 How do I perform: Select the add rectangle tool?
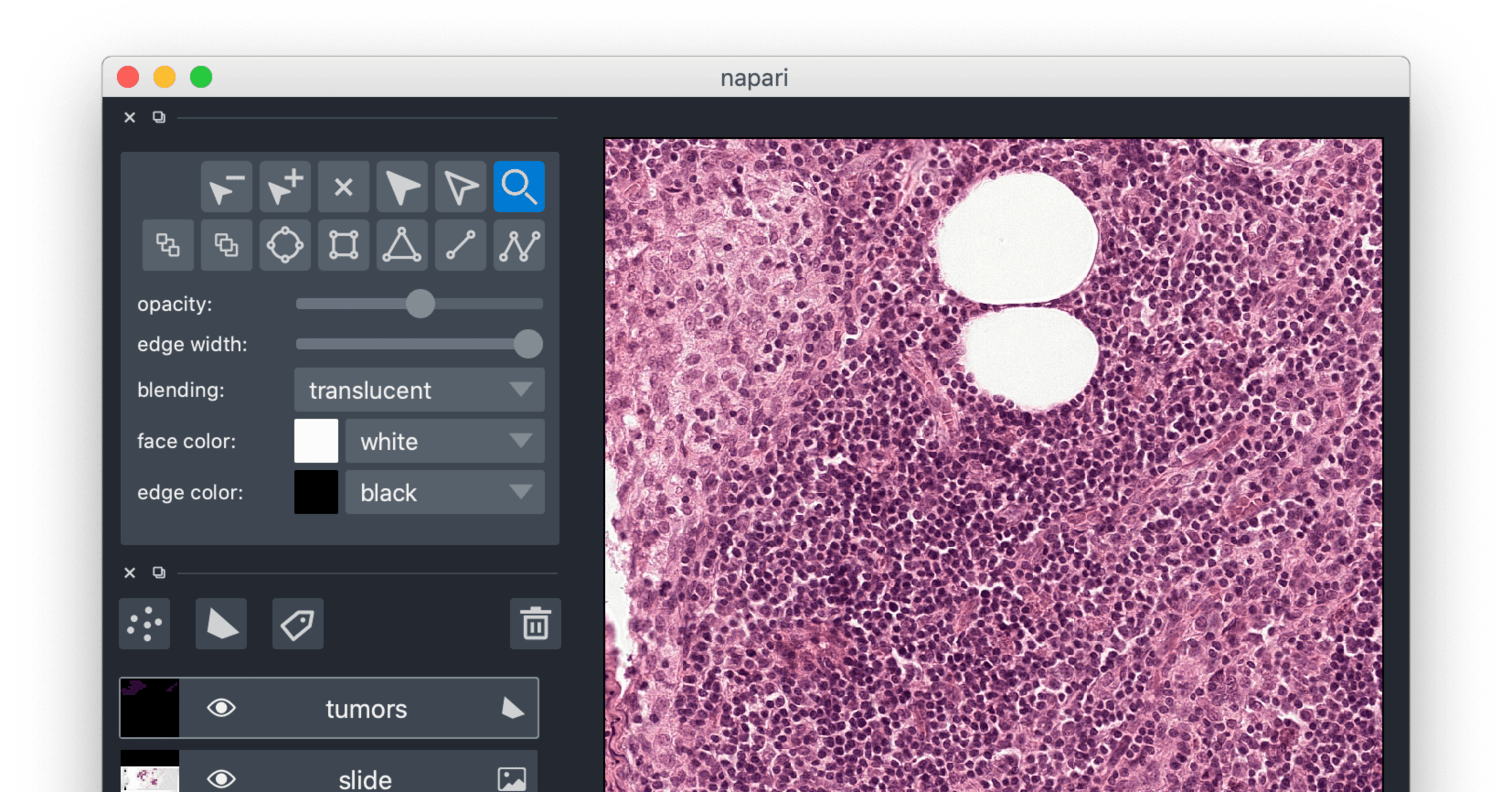click(343, 245)
